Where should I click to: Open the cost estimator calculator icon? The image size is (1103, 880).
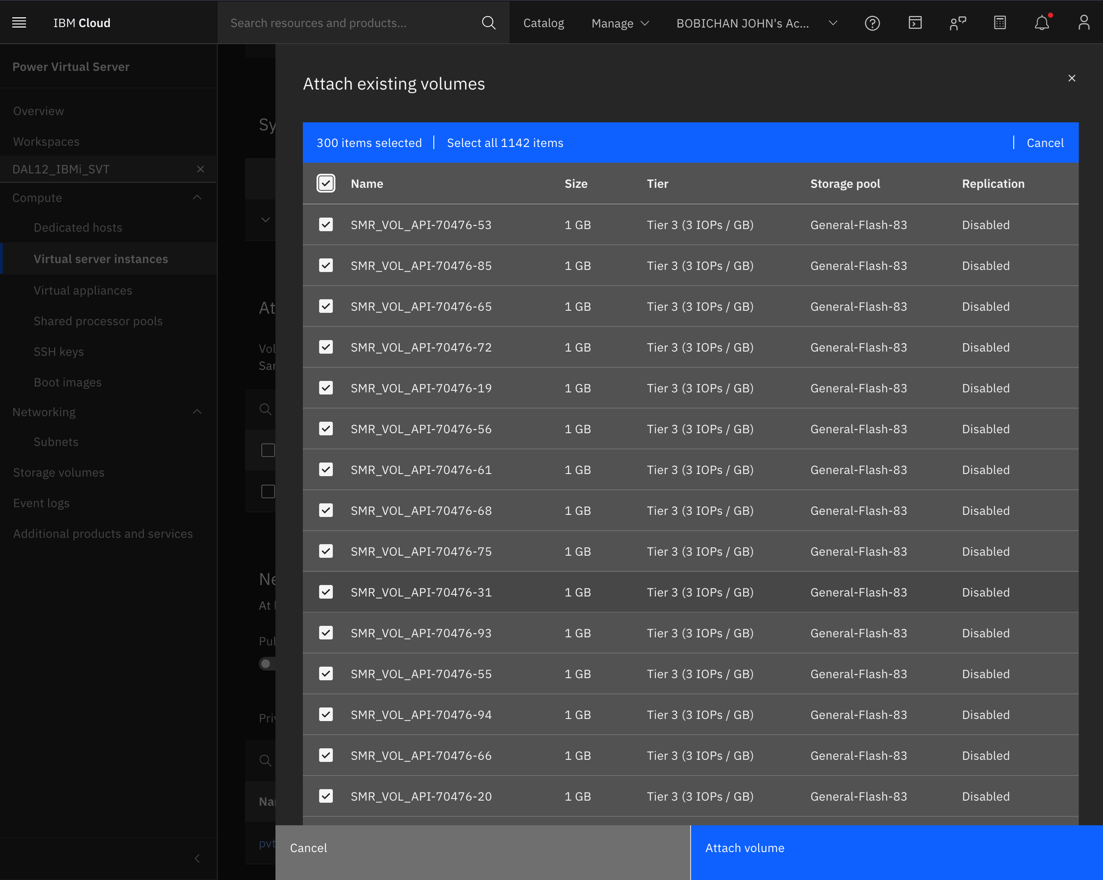999,22
